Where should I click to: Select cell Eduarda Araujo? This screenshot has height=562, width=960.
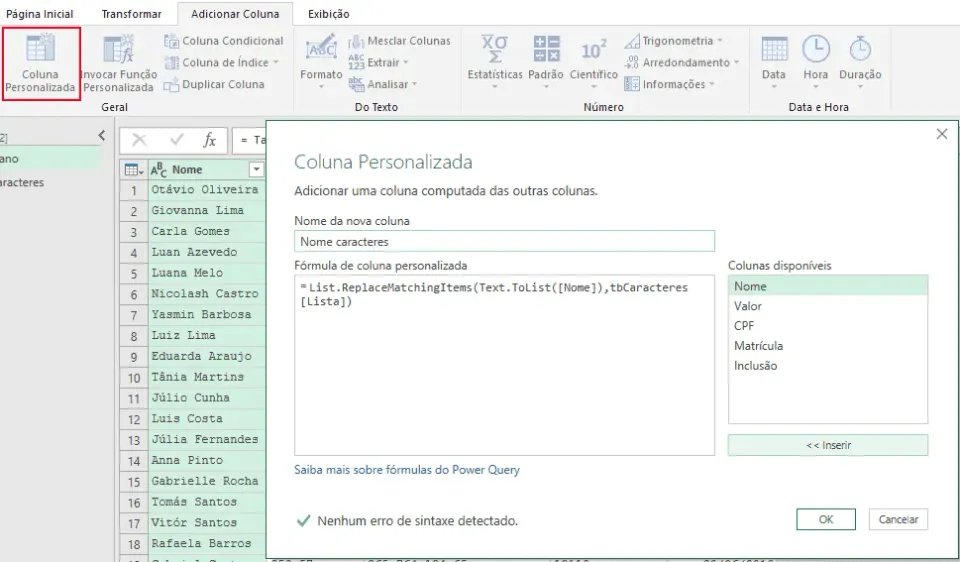(207, 356)
